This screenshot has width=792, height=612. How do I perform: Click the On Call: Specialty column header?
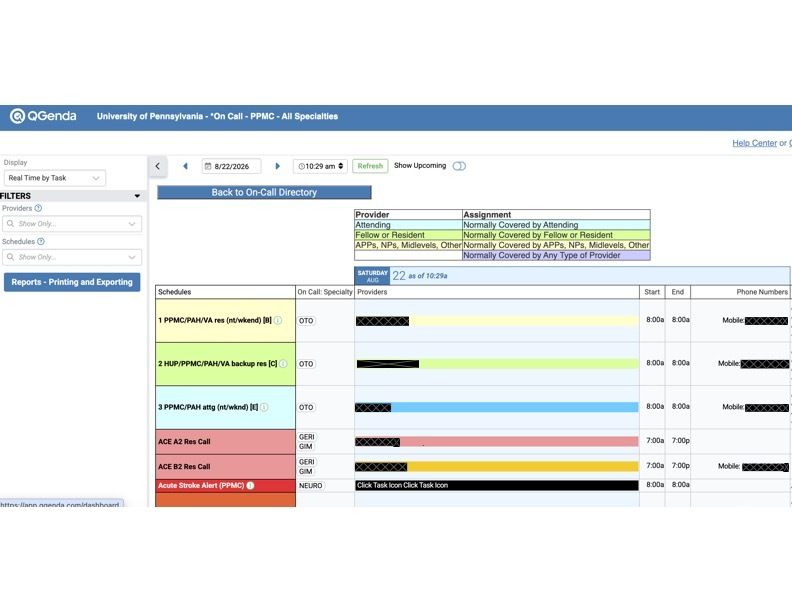tap(325, 292)
